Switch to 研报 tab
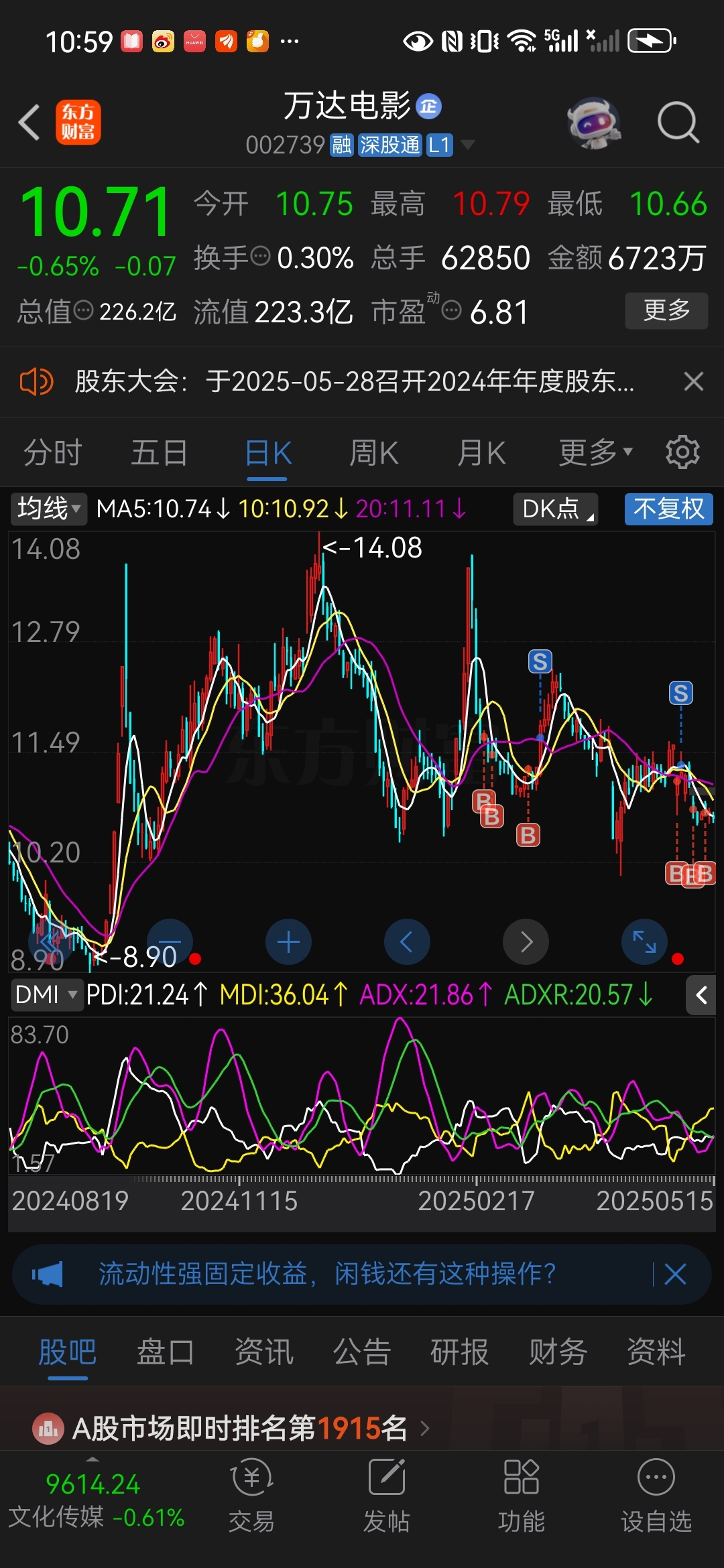Viewport: 724px width, 1568px height. 459,1352
